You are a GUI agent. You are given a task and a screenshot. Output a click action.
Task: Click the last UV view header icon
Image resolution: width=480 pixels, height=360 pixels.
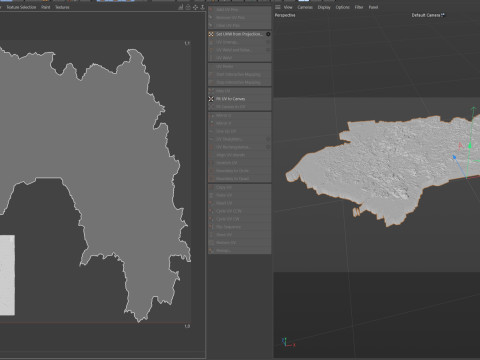pos(202,7)
